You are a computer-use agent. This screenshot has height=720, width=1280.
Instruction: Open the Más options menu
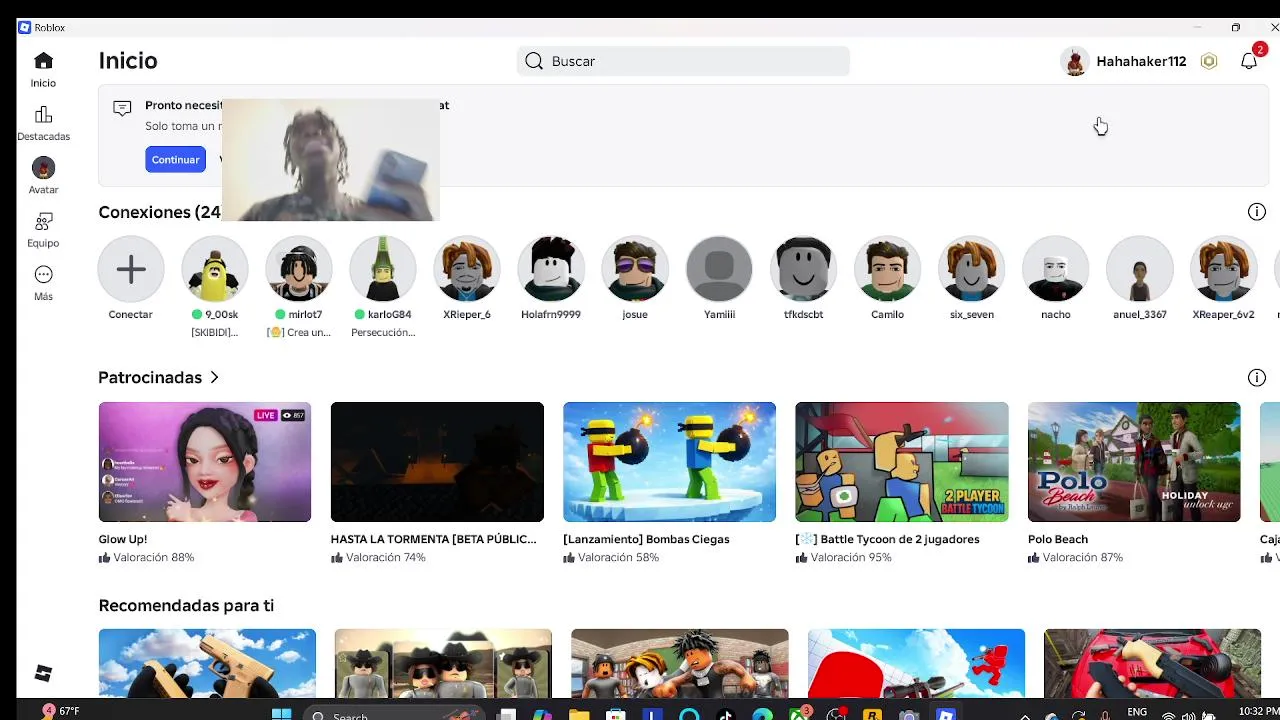(43, 275)
